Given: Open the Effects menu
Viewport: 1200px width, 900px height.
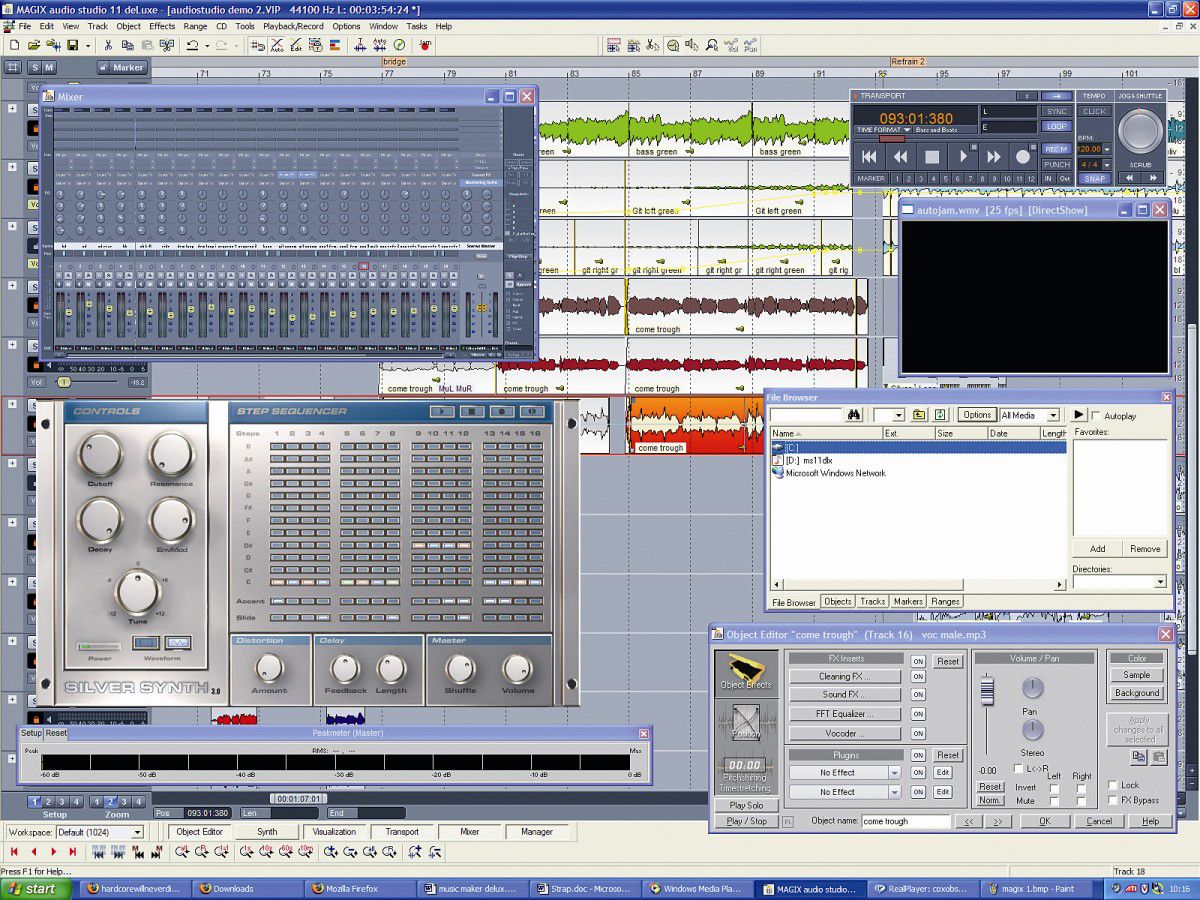Looking at the screenshot, I should [x=162, y=26].
